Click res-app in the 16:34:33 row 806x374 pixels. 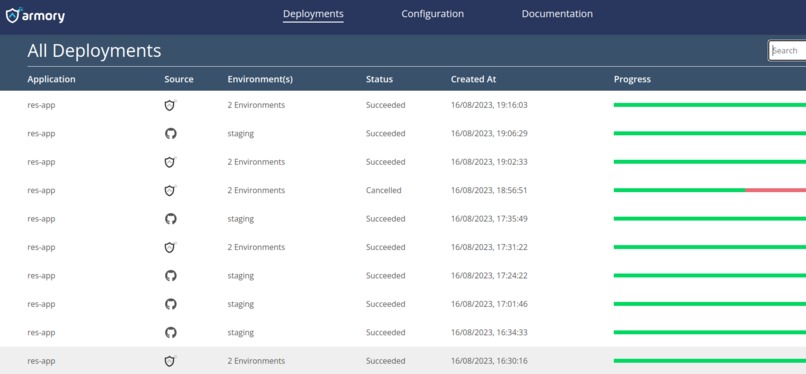coord(41,332)
